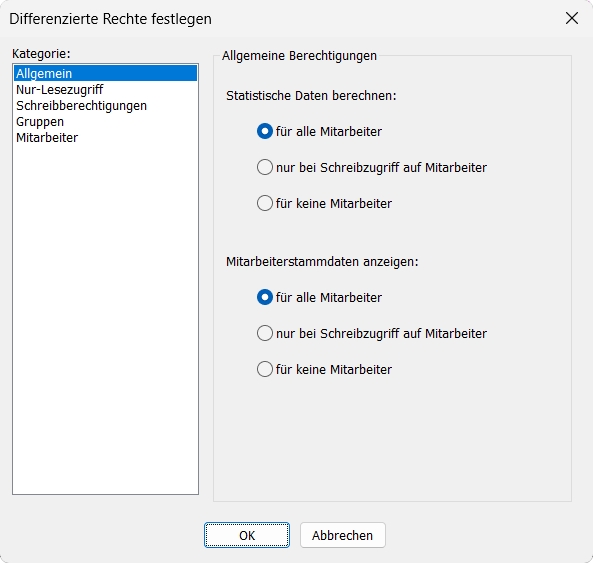Confirm the dialog with OK
The height and width of the screenshot is (563, 593).
coord(247,535)
